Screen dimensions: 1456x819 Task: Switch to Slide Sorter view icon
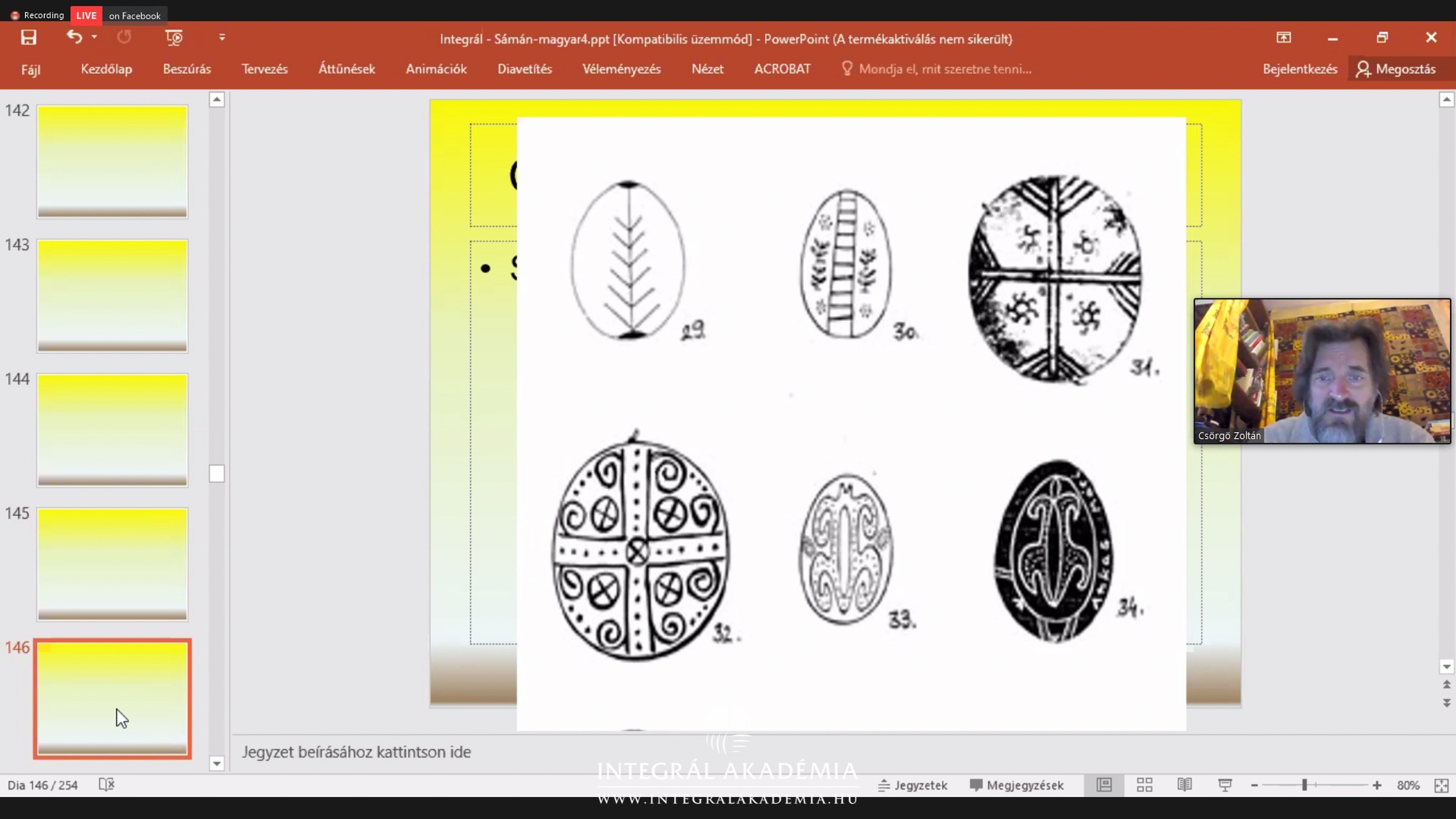(1144, 785)
